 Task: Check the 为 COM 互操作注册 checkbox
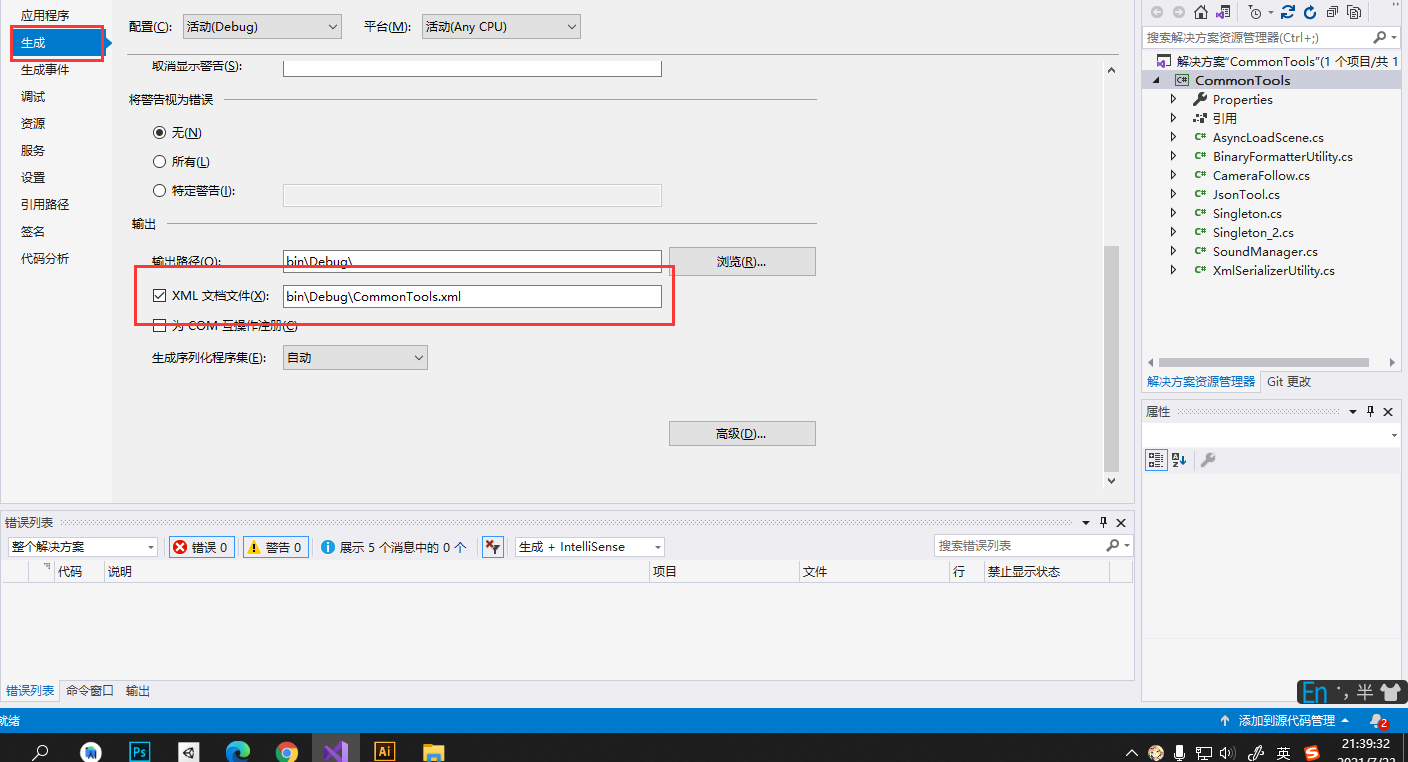[159, 325]
